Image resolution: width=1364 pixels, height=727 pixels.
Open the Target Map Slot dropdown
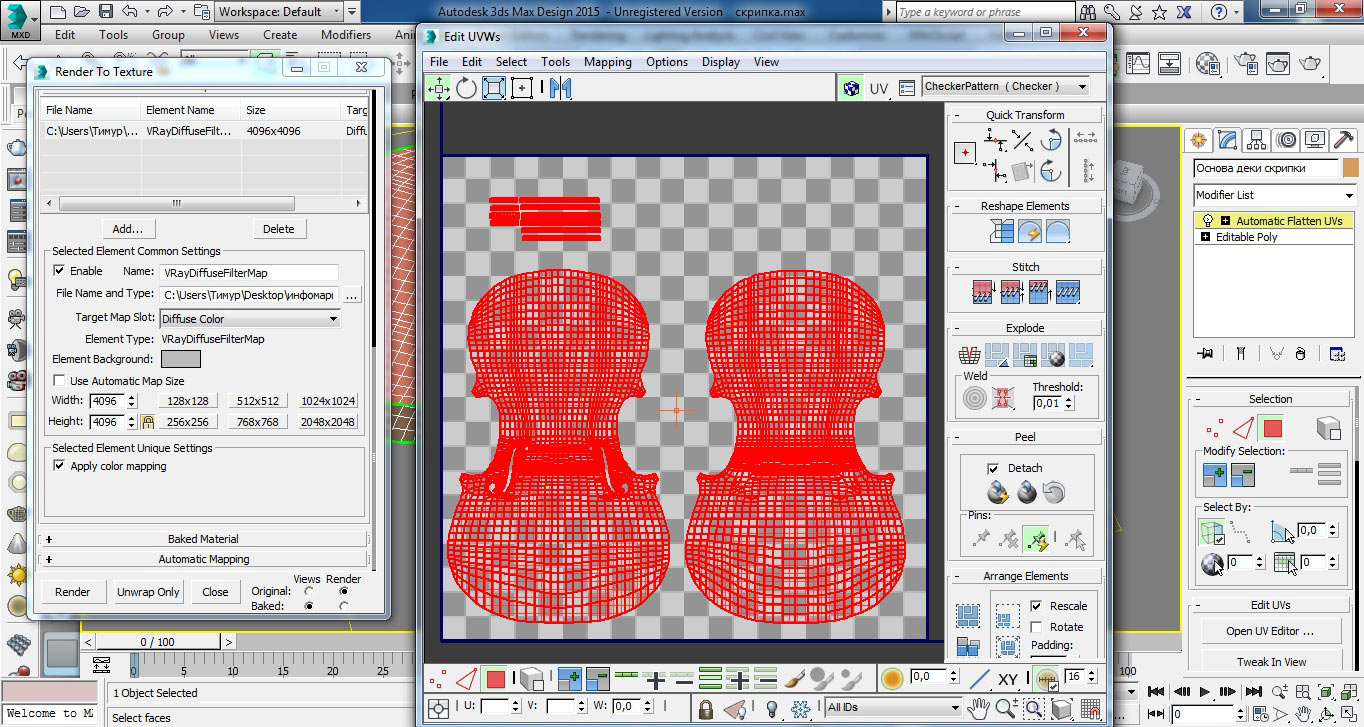(x=249, y=319)
